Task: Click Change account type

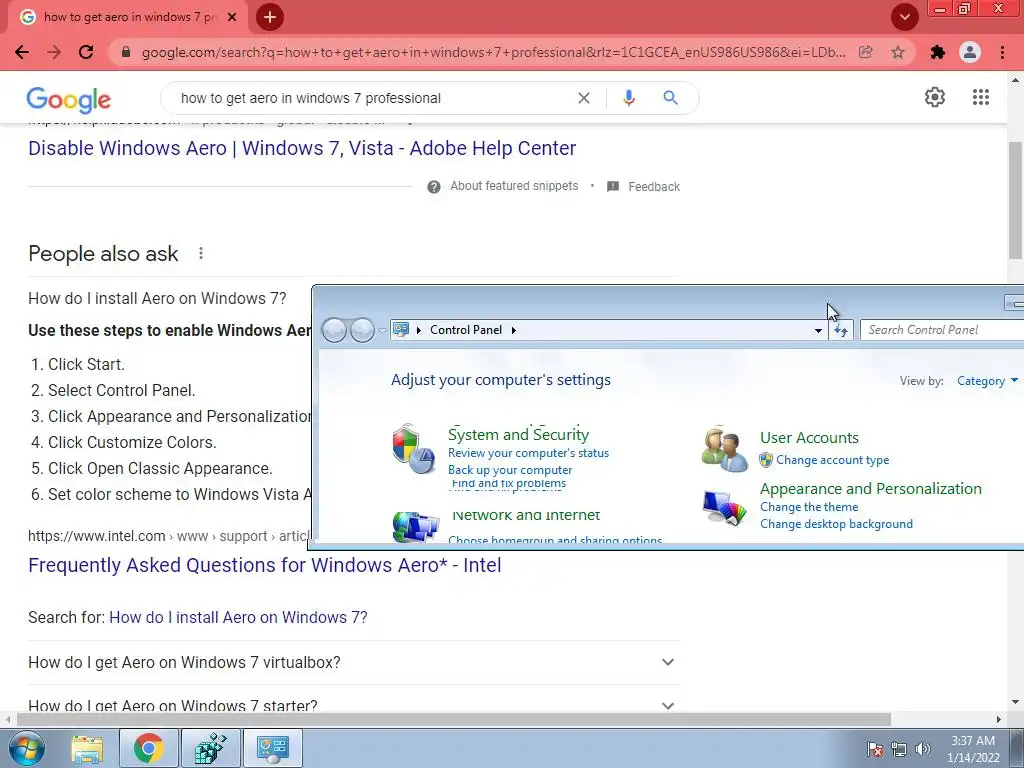Action: coord(833,460)
